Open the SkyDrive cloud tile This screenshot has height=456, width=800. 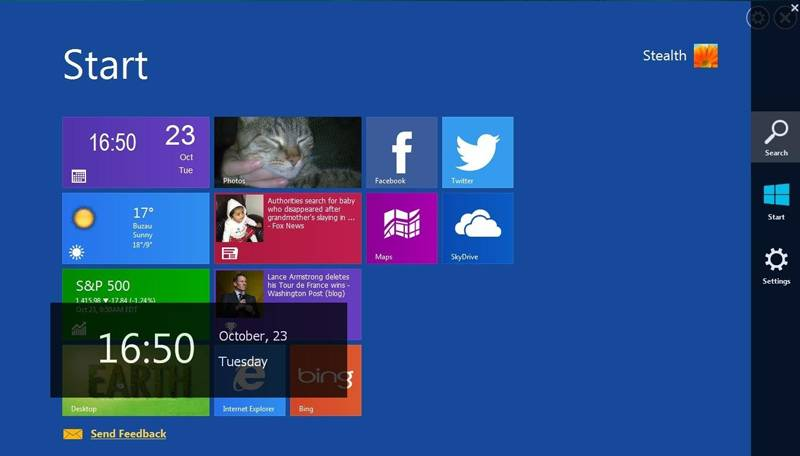click(478, 228)
